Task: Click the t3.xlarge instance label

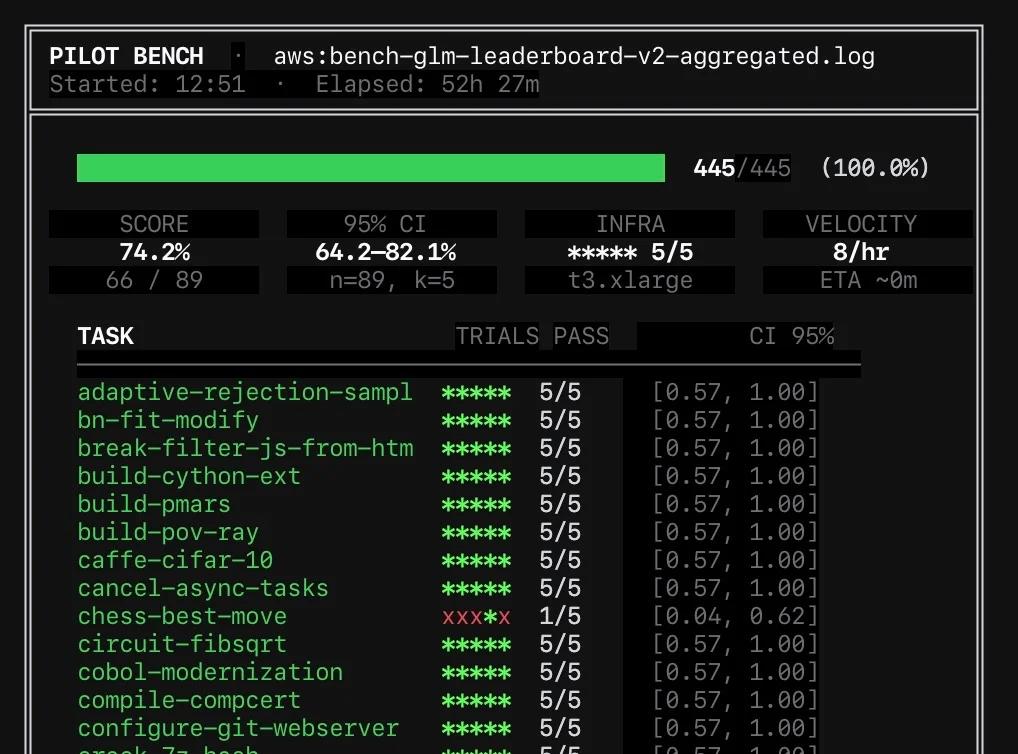Action: pyautogui.click(x=629, y=281)
